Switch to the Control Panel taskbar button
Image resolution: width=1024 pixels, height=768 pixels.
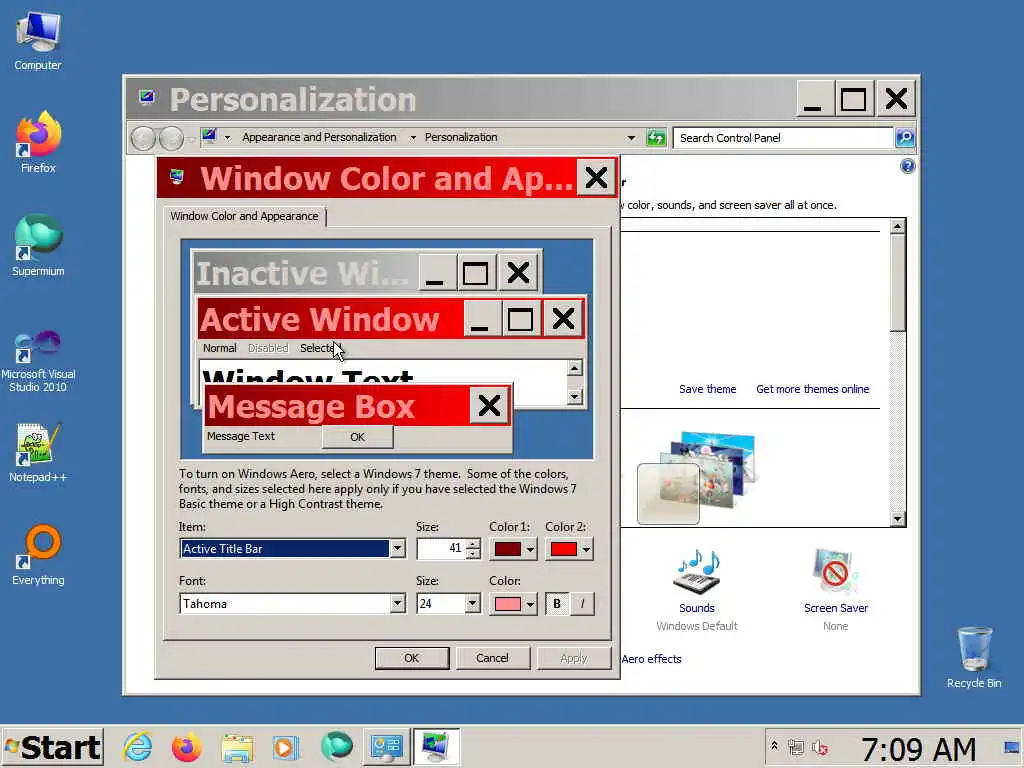387,747
